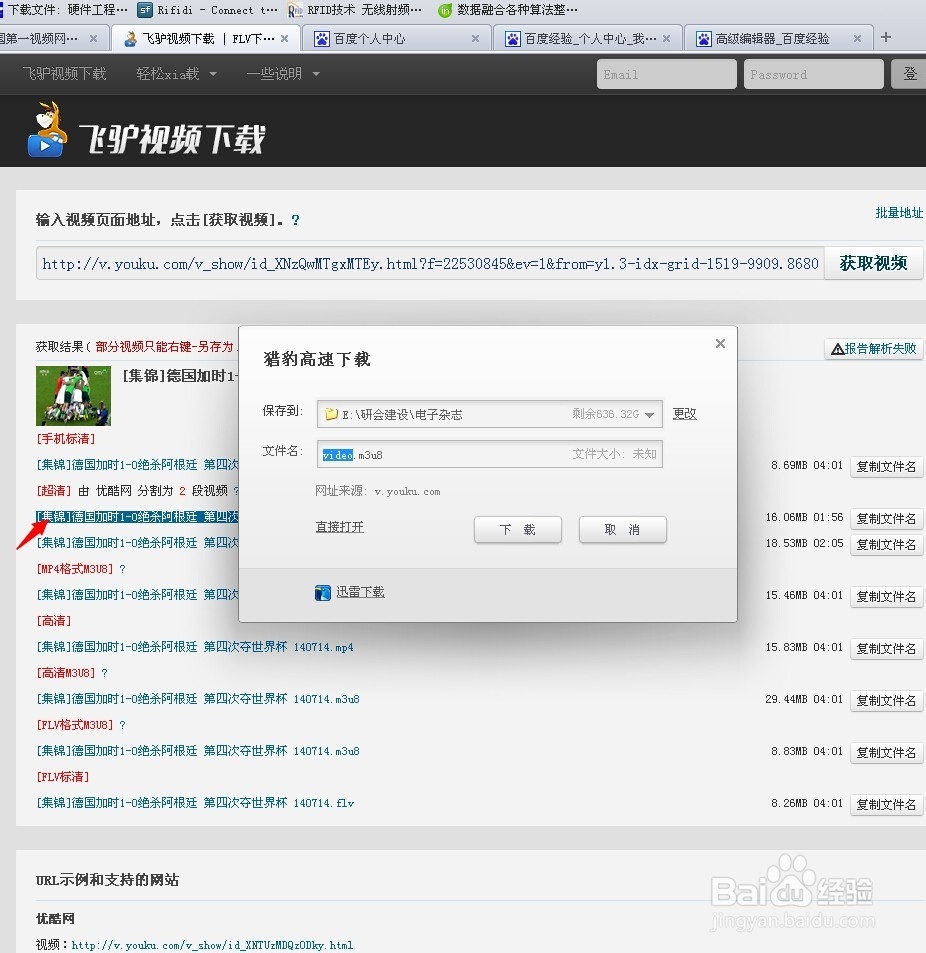
Task: Close the 猎豹高速下载 dialog
Action: (720, 343)
